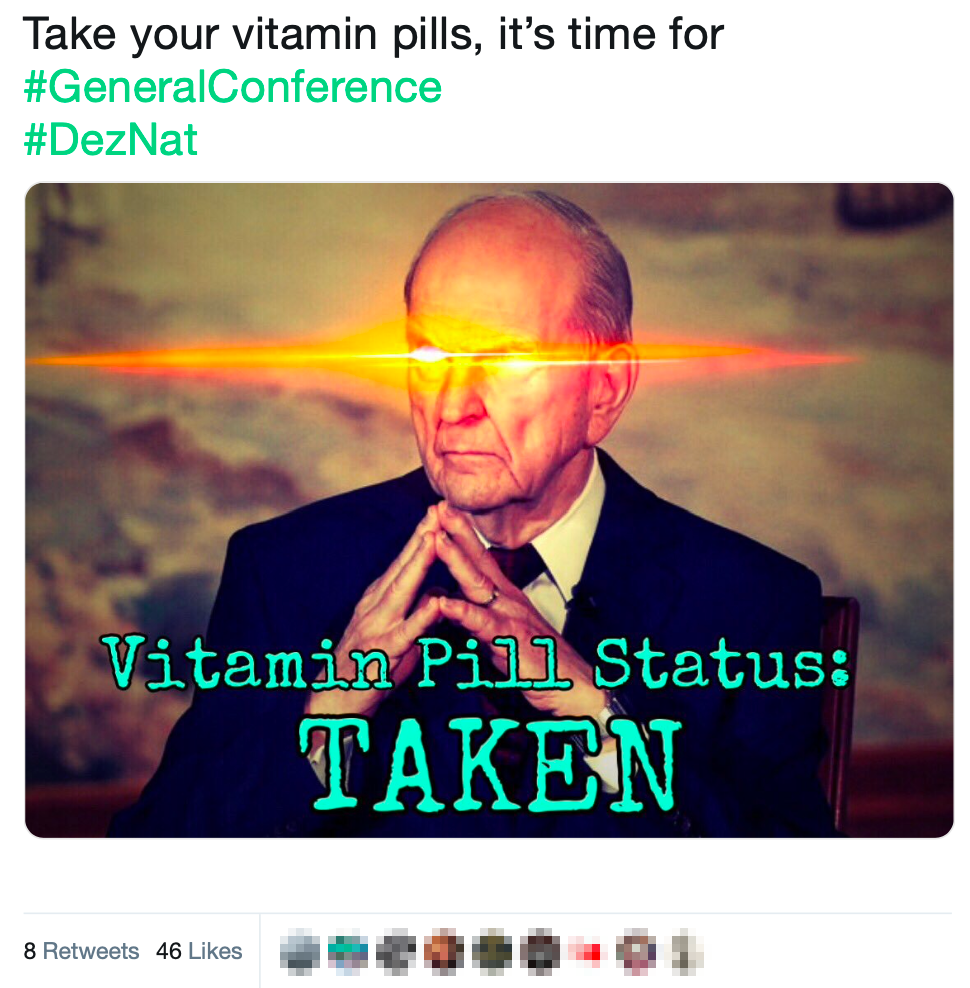Click the number 46 beside Likes

click(x=168, y=950)
